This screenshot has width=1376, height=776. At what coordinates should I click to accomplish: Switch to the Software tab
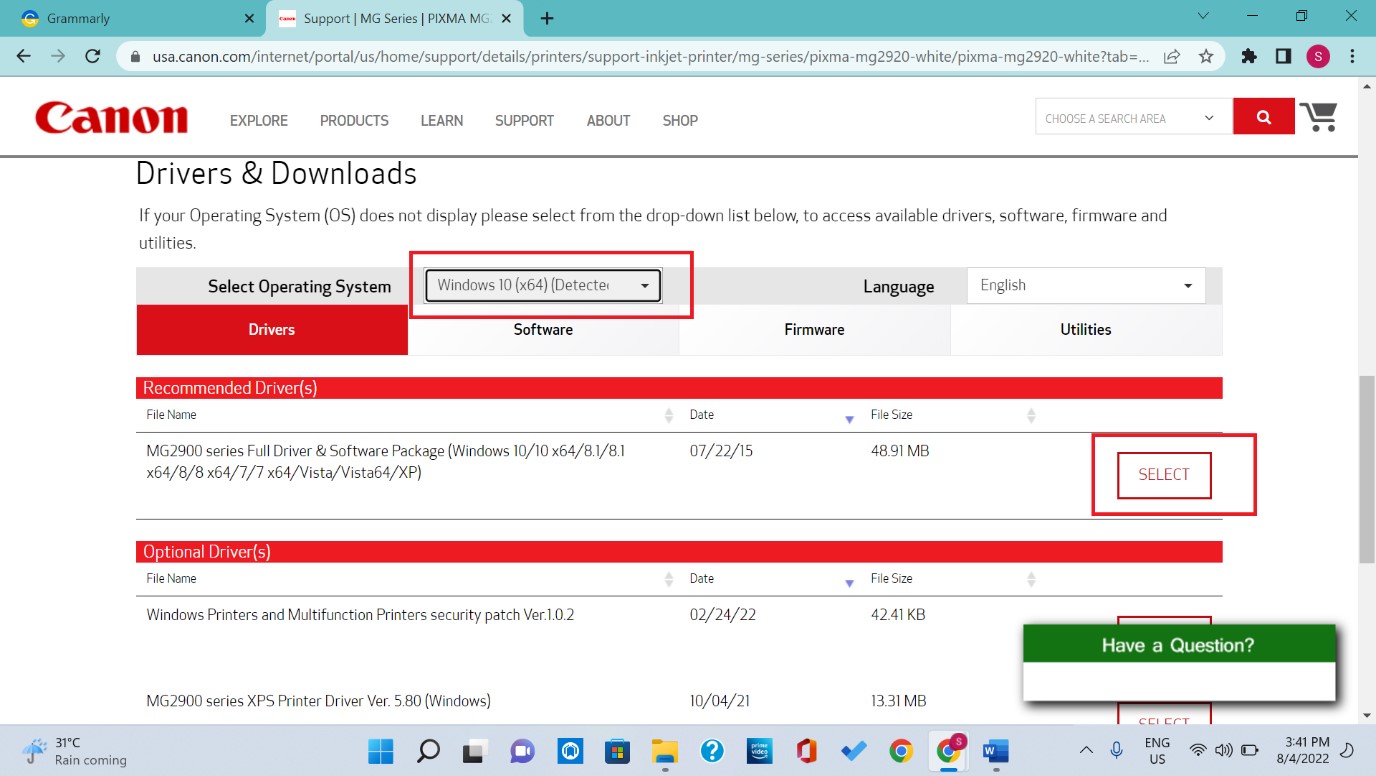[x=543, y=329]
